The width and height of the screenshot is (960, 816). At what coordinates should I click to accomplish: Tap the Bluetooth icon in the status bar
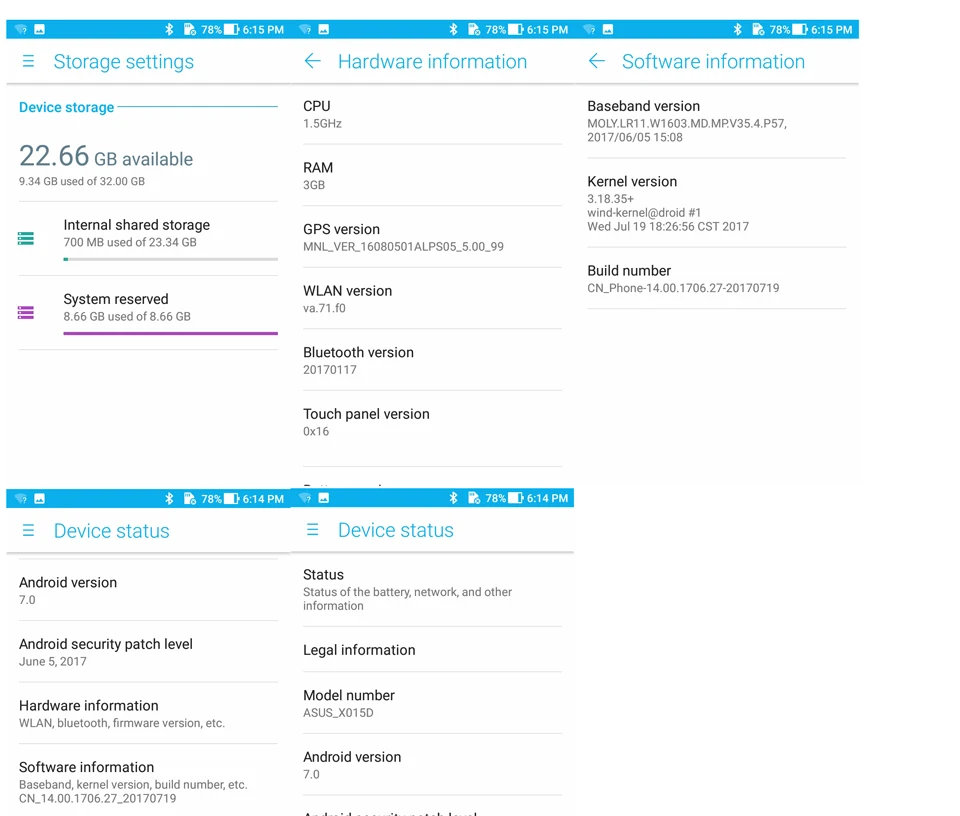[168, 29]
